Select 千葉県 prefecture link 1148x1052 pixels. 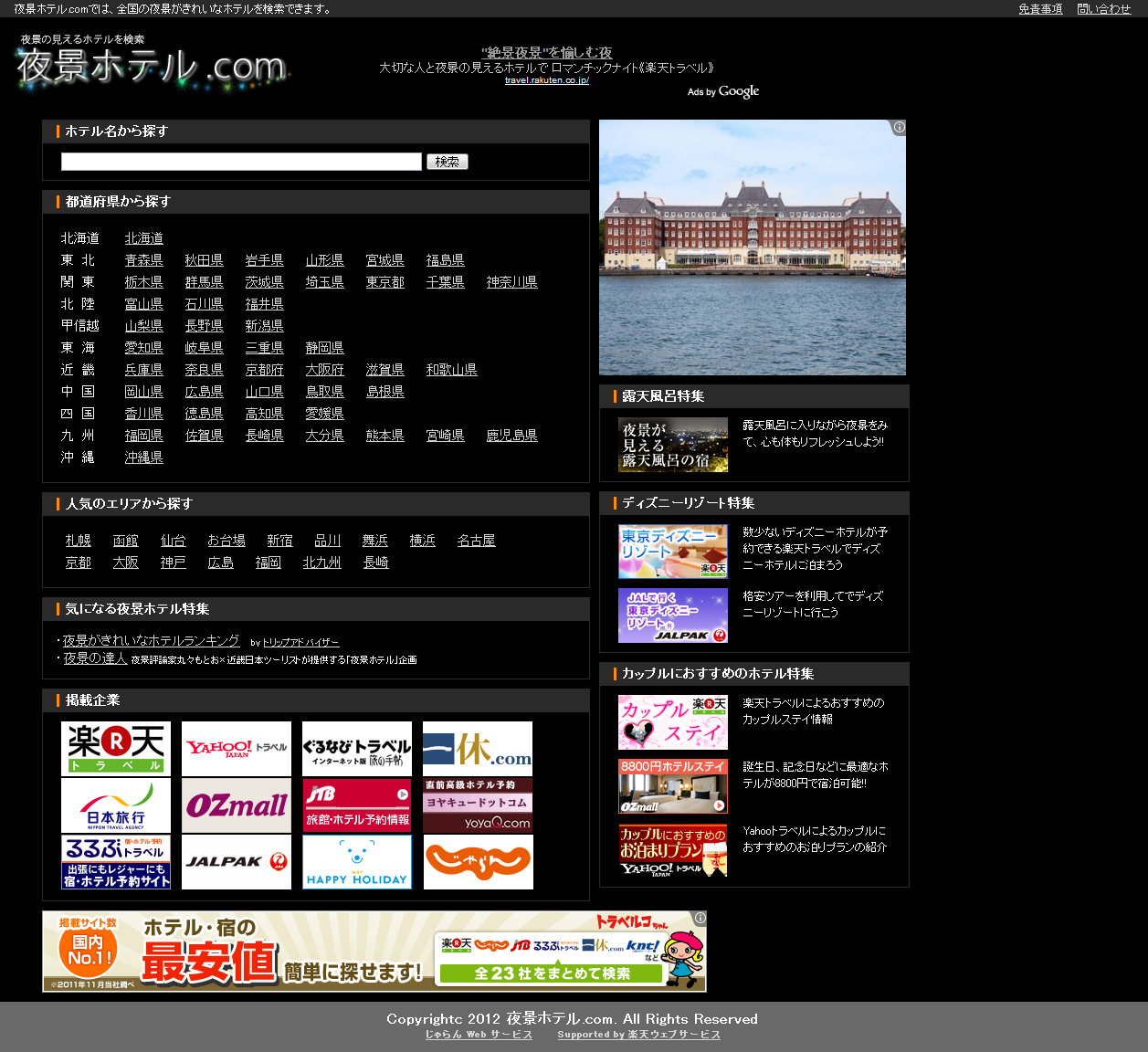click(446, 282)
